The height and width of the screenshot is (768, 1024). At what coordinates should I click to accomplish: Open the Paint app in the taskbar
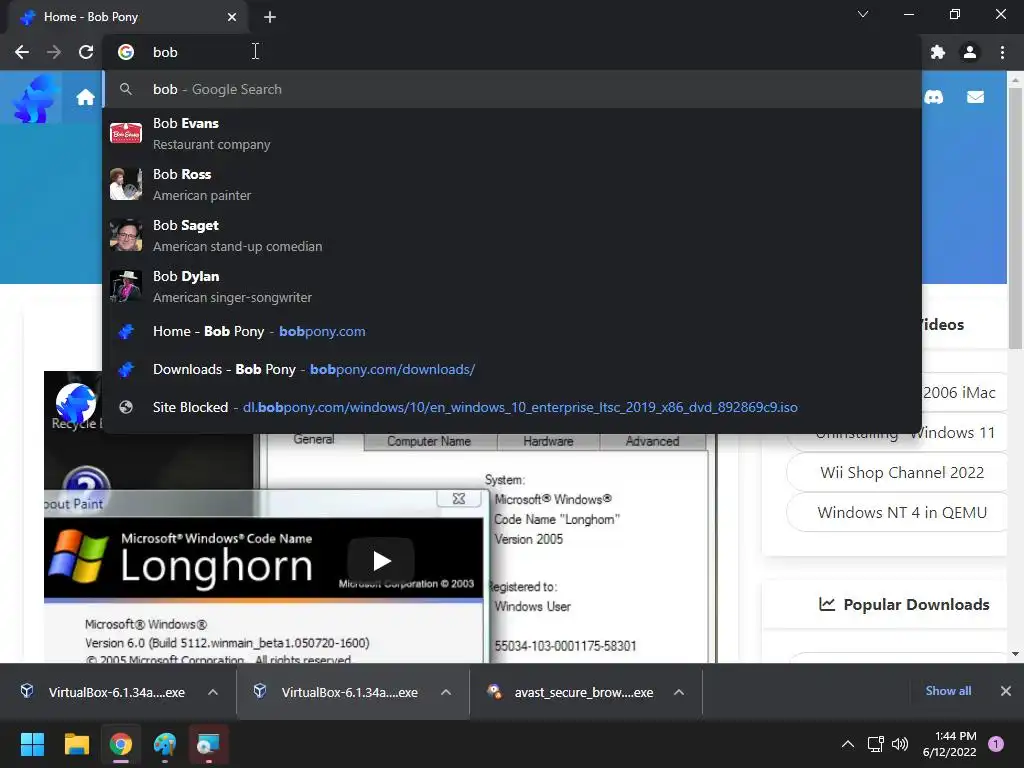165,744
